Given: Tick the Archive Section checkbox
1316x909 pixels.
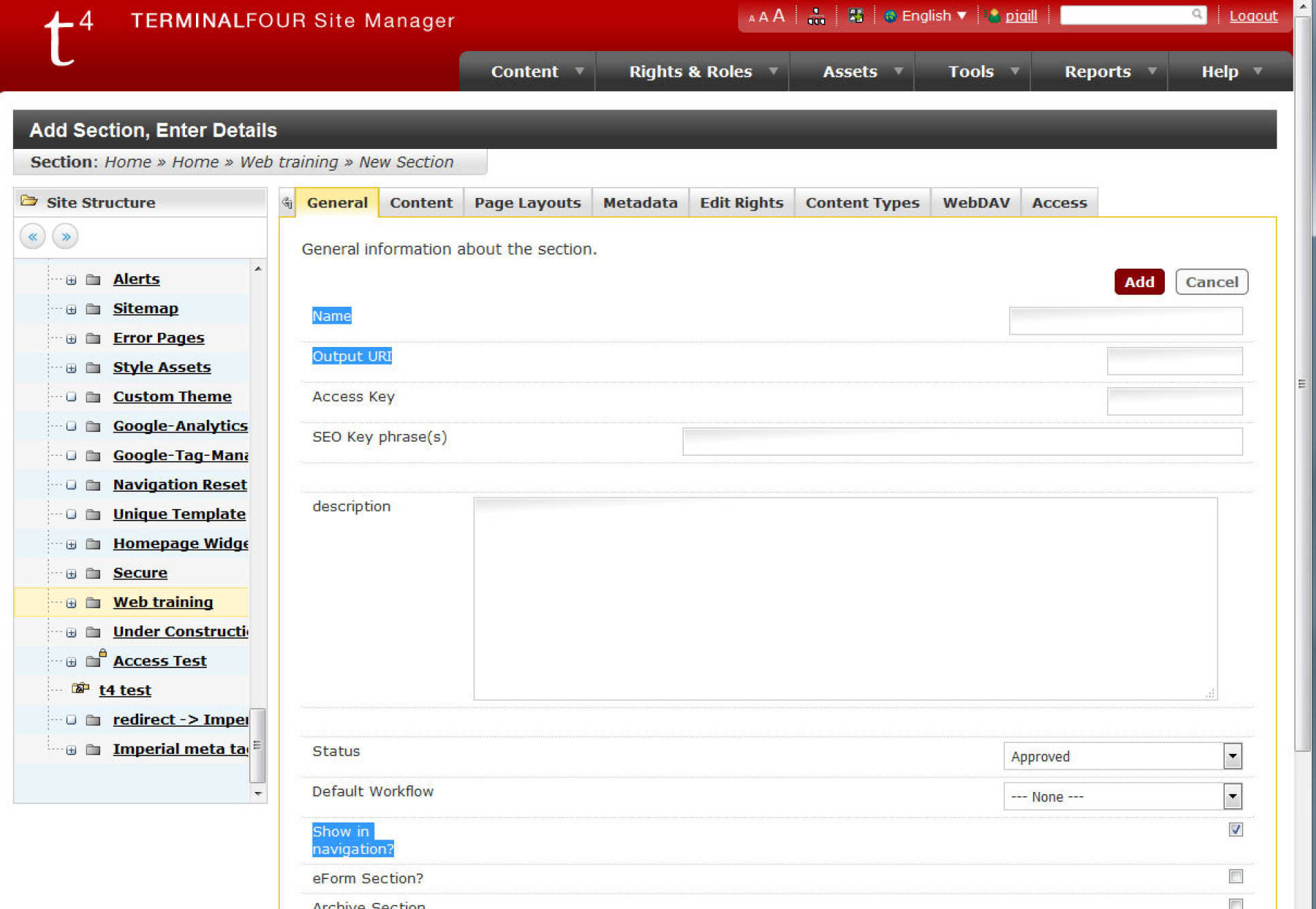Looking at the screenshot, I should [1236, 904].
